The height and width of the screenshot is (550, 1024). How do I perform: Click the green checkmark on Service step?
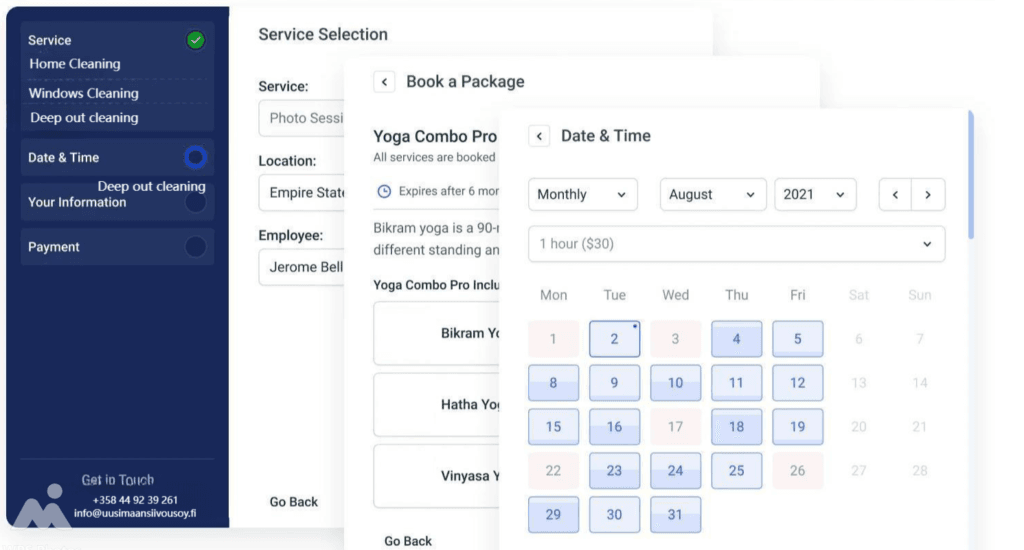click(x=195, y=40)
